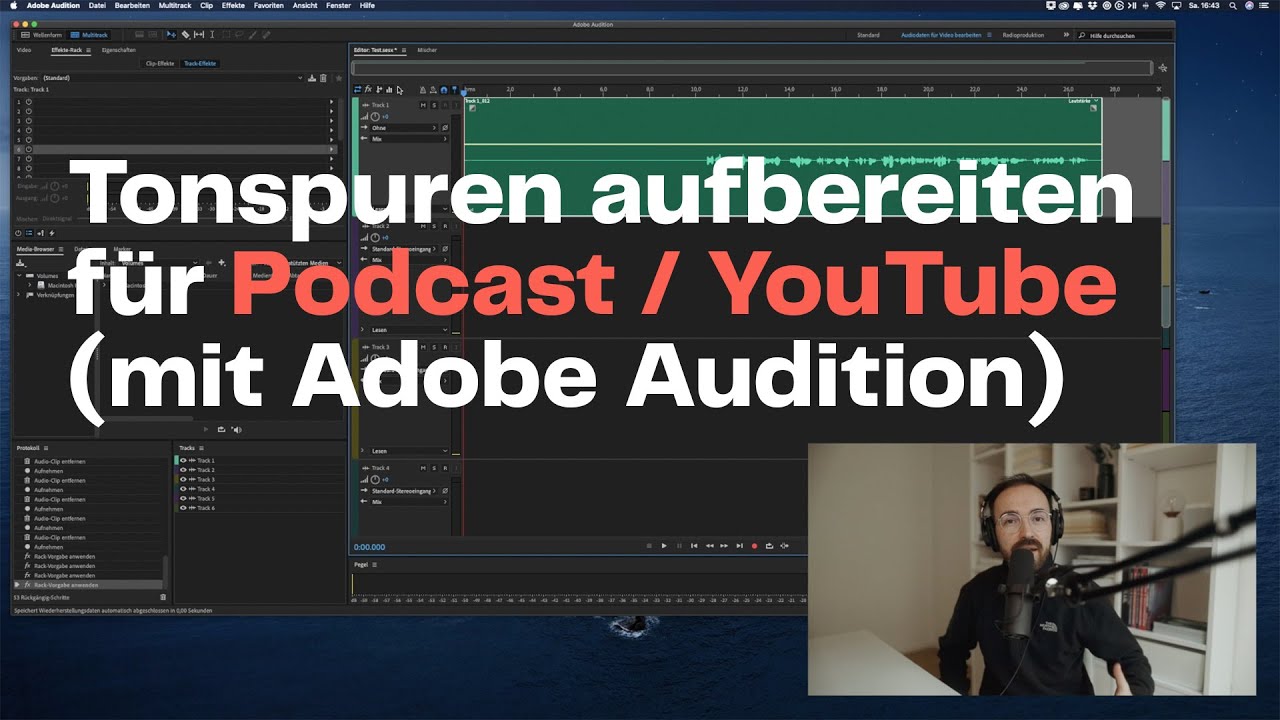Screen dimensions: 1280x720
Task: Switch to the Mischer tab
Action: (x=427, y=50)
